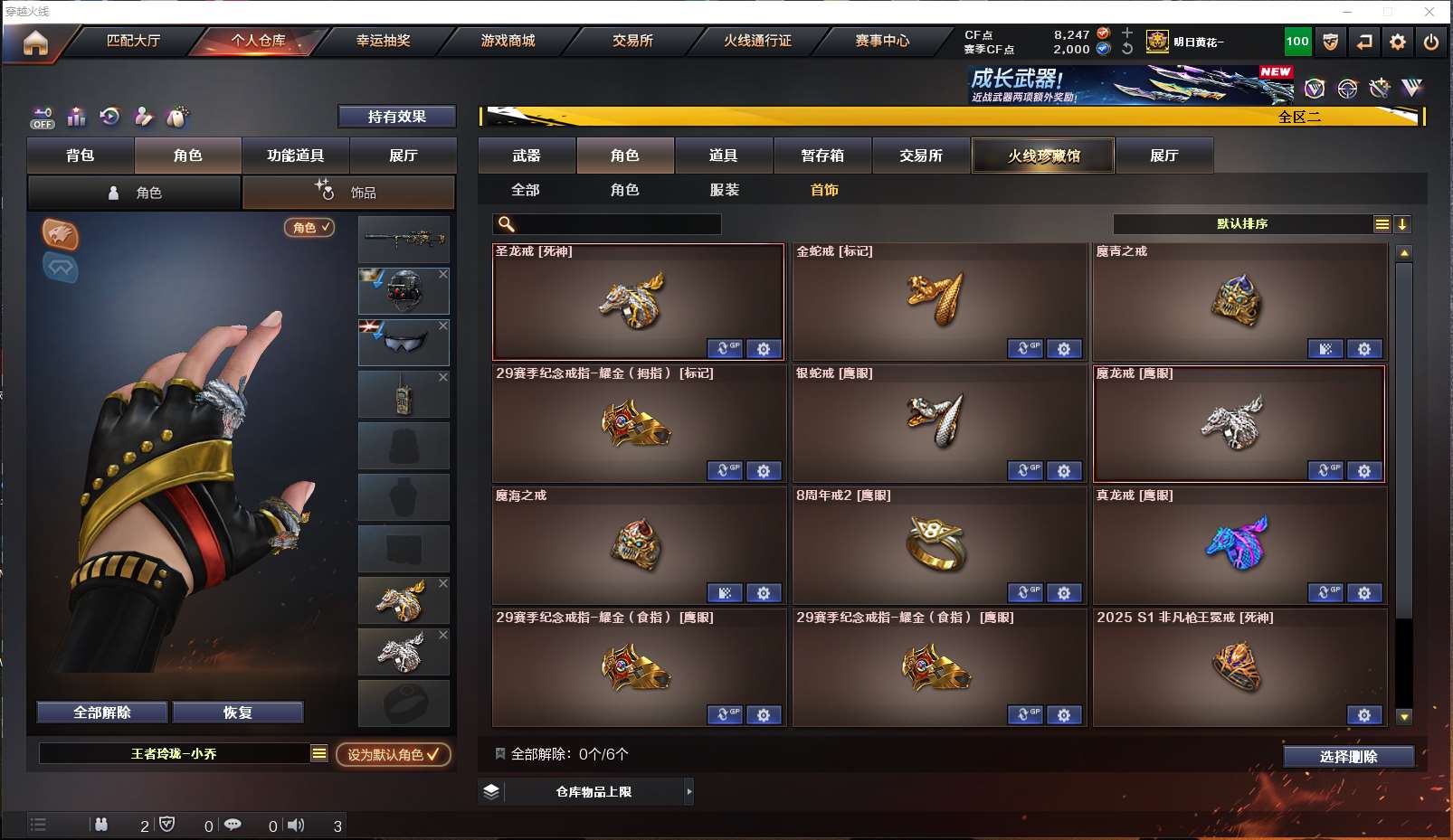Image resolution: width=1453 pixels, height=840 pixels.
Task: Click the GP refresh icon on 金蛇戒 item
Action: 1025,349
